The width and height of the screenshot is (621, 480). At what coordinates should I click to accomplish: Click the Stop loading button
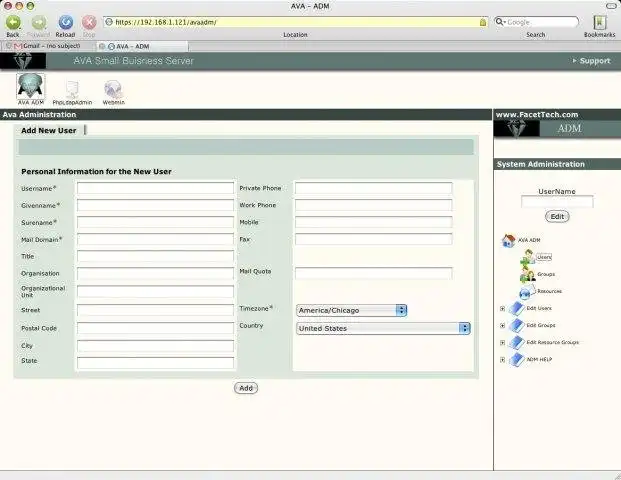[89, 23]
